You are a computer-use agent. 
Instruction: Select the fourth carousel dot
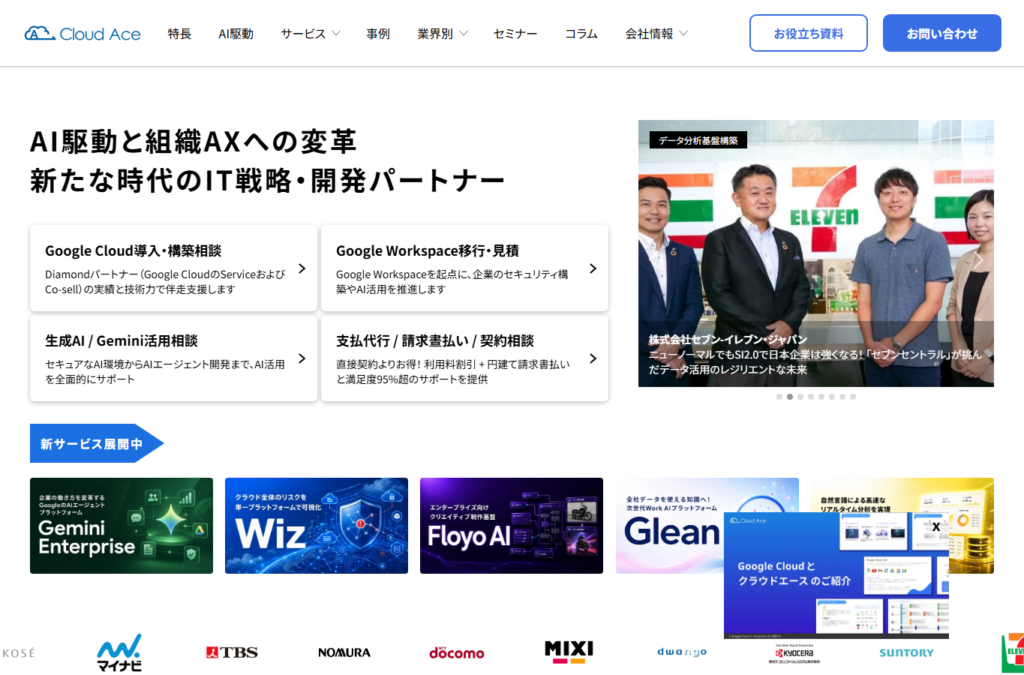pos(810,397)
